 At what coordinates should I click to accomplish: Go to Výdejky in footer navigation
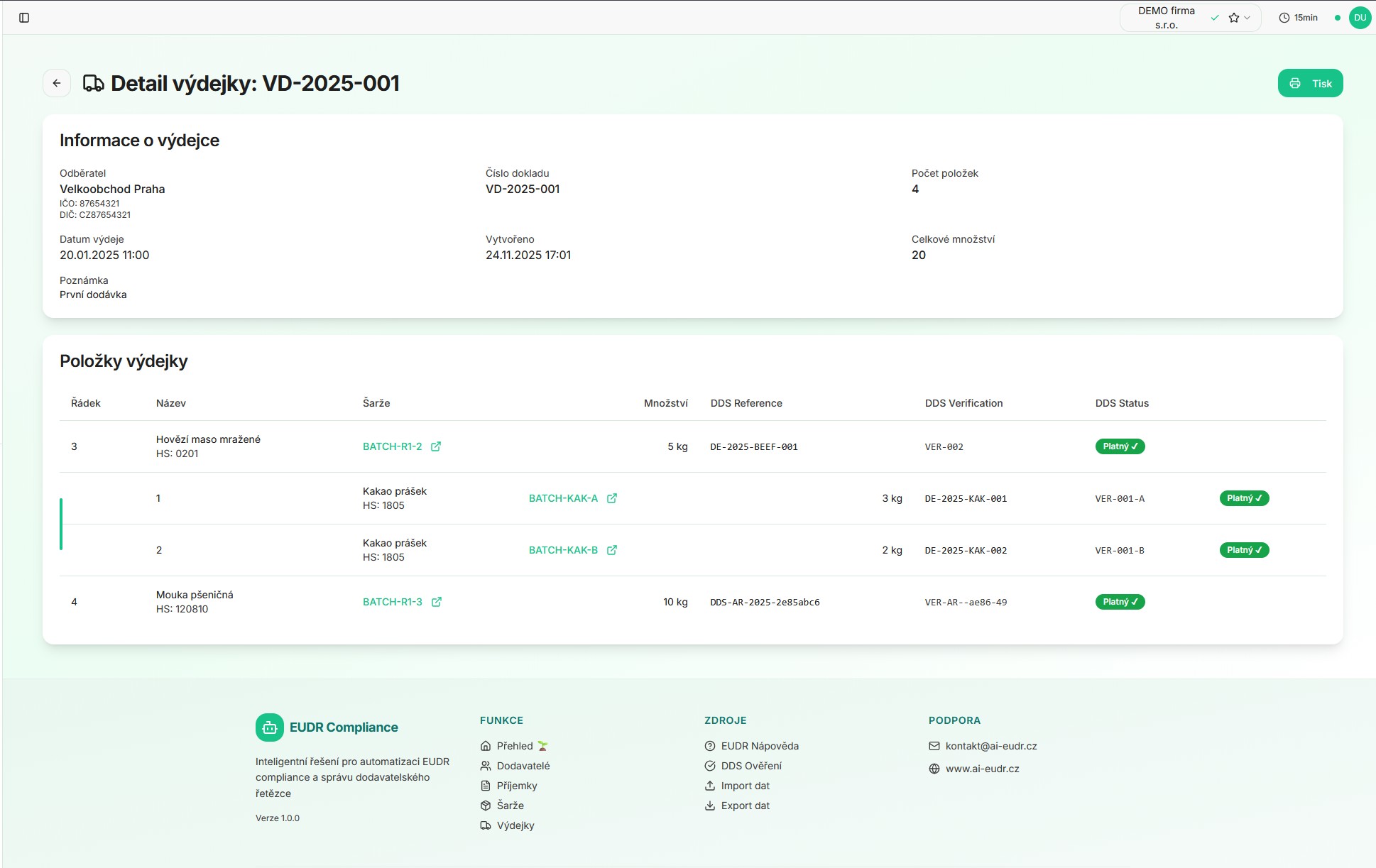tap(515, 825)
